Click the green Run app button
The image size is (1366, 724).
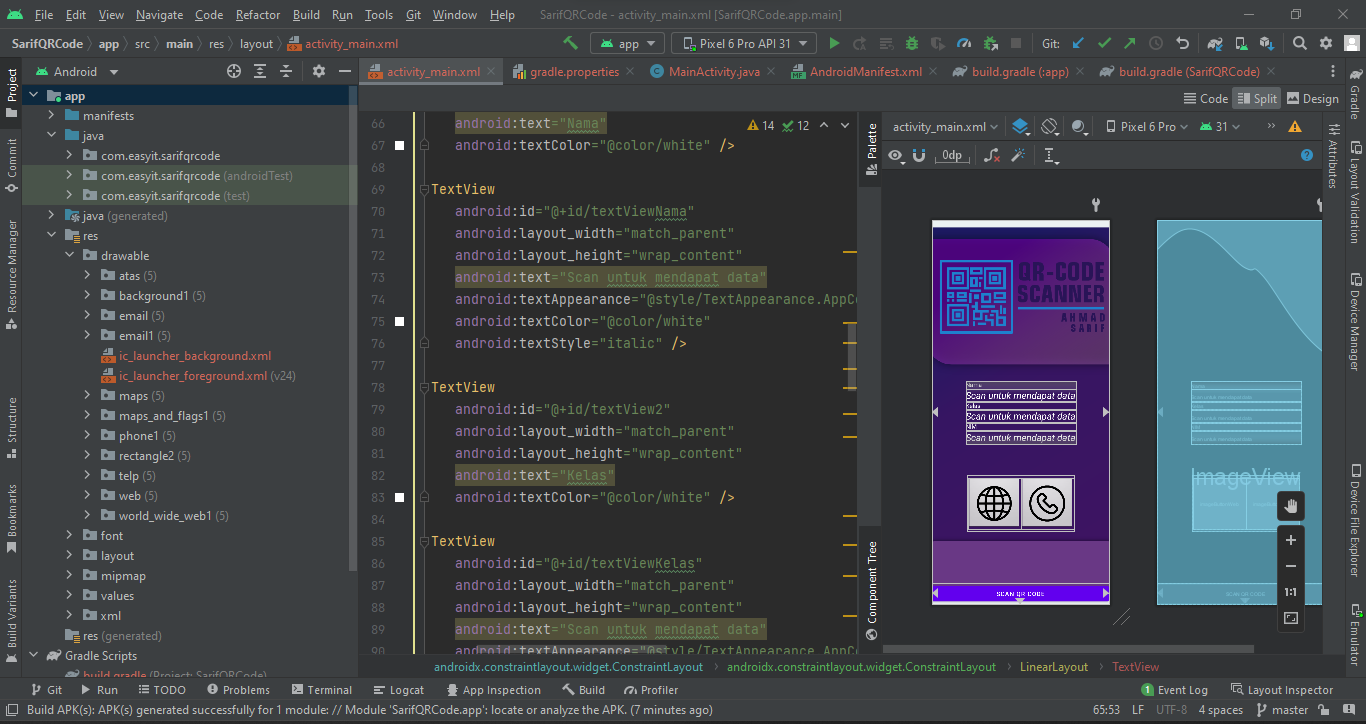(835, 44)
